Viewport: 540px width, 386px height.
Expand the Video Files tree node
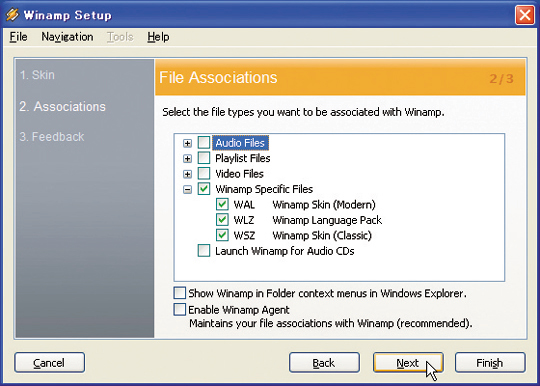pos(187,174)
